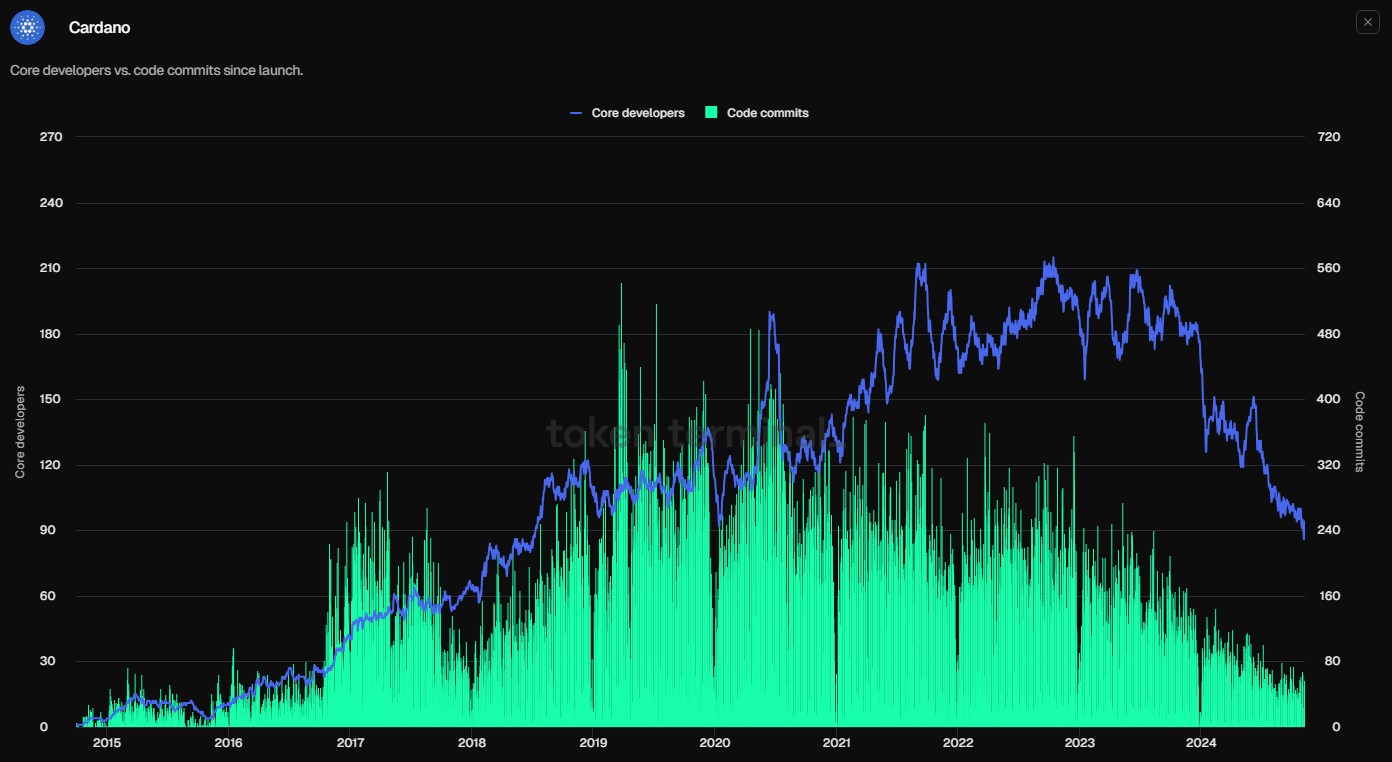Select the Cardano title heading
This screenshot has height=762, width=1392.
click(99, 27)
